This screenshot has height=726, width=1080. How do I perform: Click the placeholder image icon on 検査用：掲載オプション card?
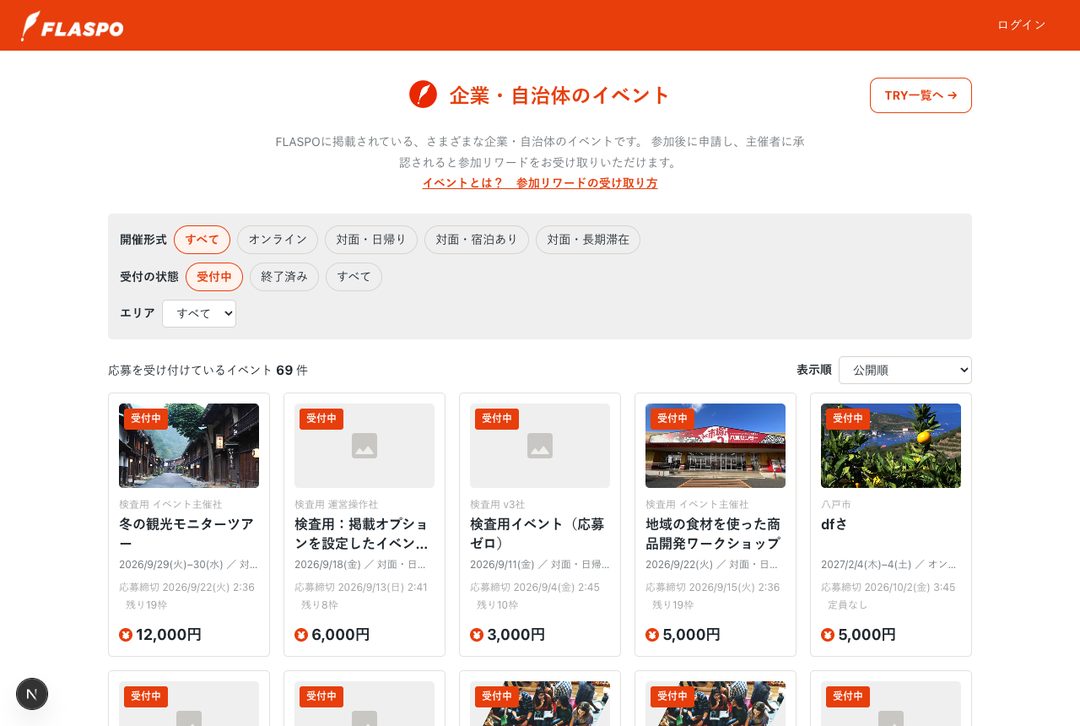tap(364, 446)
